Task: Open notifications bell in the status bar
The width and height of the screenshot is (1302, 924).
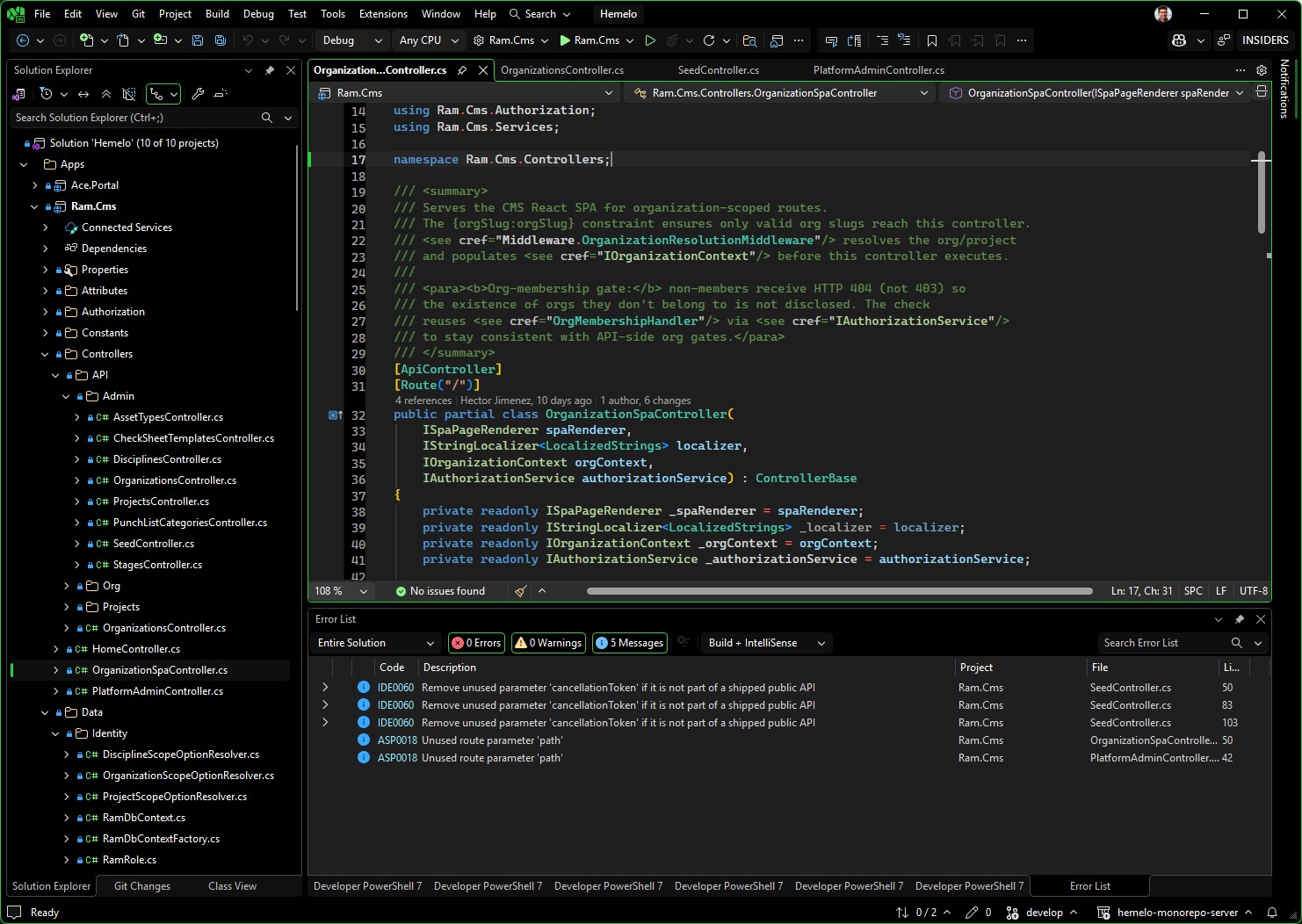Action: click(1271, 913)
